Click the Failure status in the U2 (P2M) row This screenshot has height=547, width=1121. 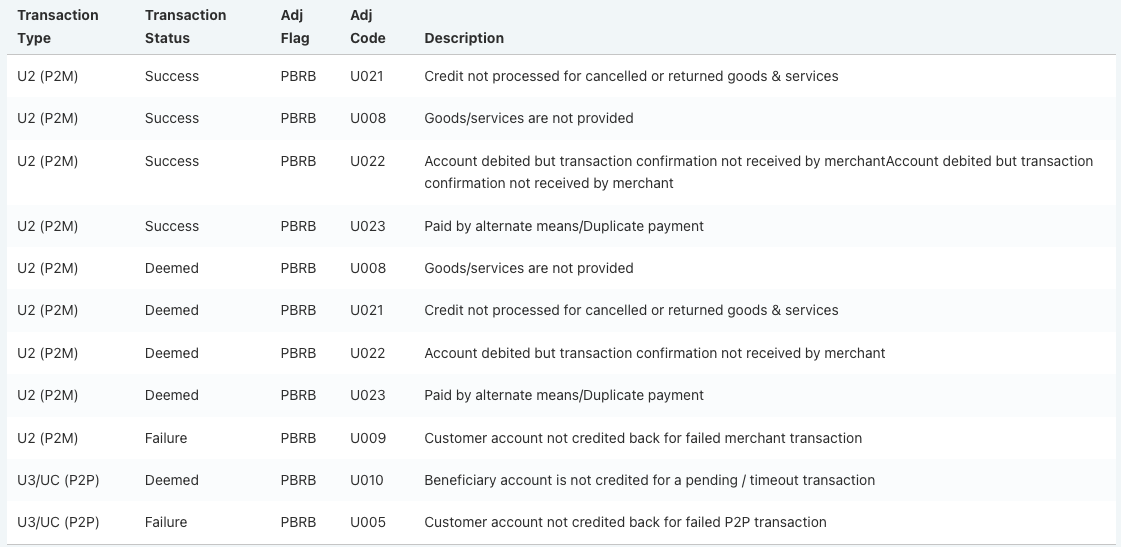[x=166, y=438]
